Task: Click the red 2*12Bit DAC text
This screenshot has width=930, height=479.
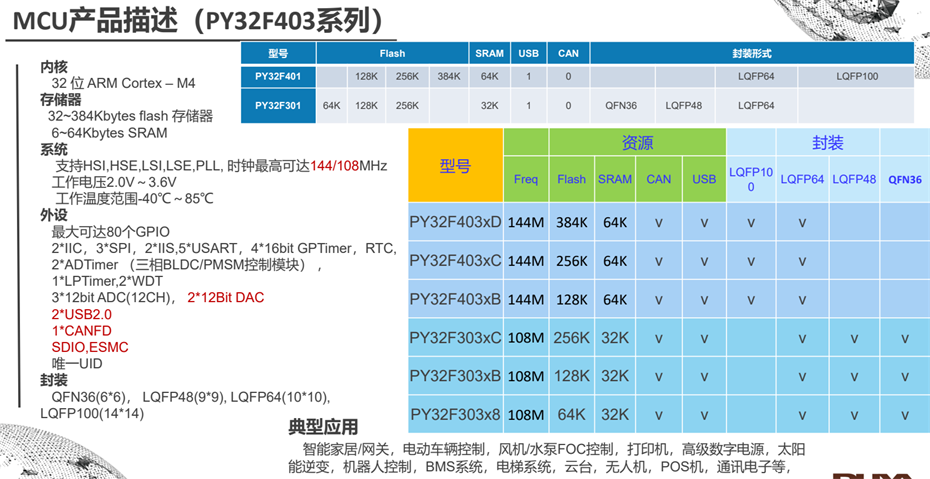Action: (225, 298)
